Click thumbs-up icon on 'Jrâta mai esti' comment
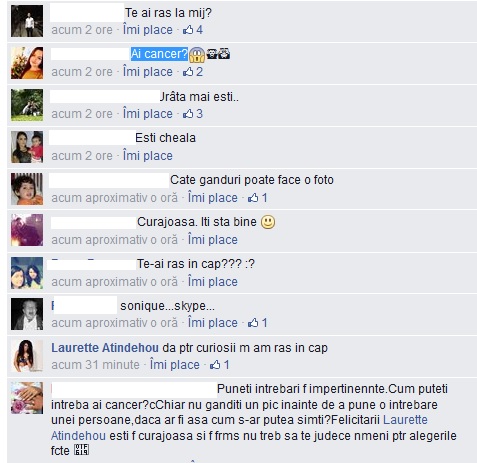 [x=188, y=114]
